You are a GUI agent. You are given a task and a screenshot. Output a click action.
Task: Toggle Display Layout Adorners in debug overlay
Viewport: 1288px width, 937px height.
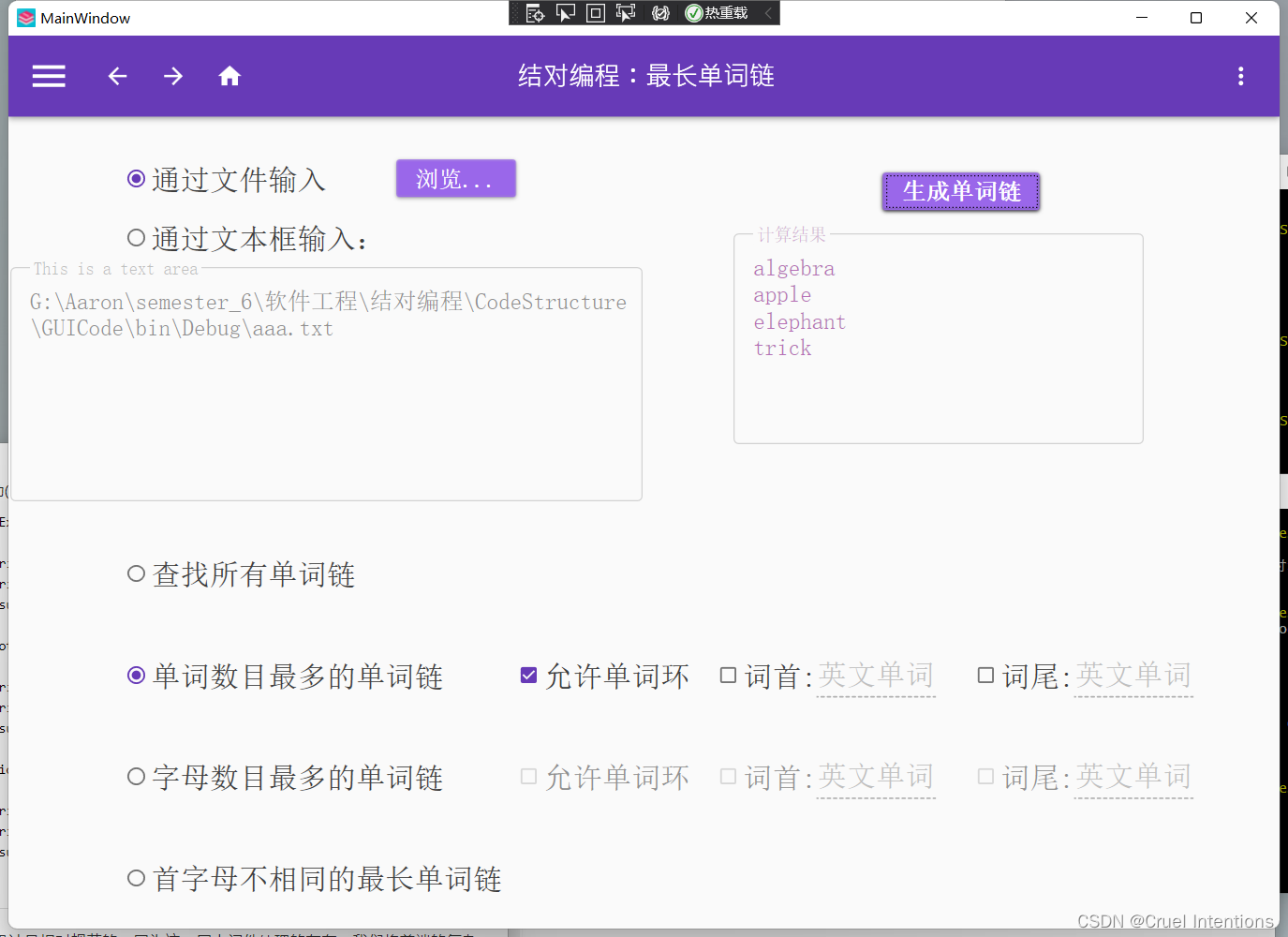pyautogui.click(x=595, y=12)
